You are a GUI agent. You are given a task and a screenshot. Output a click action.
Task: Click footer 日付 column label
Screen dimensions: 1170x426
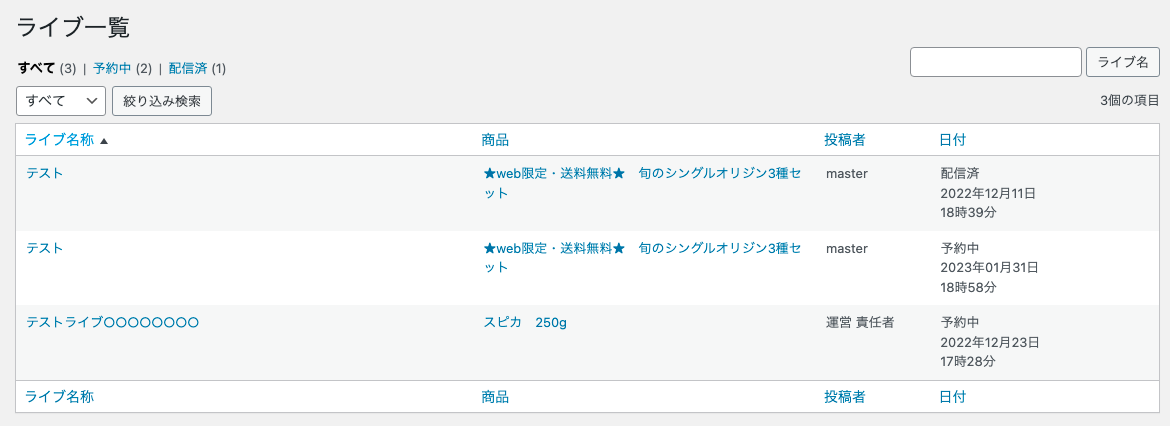952,397
